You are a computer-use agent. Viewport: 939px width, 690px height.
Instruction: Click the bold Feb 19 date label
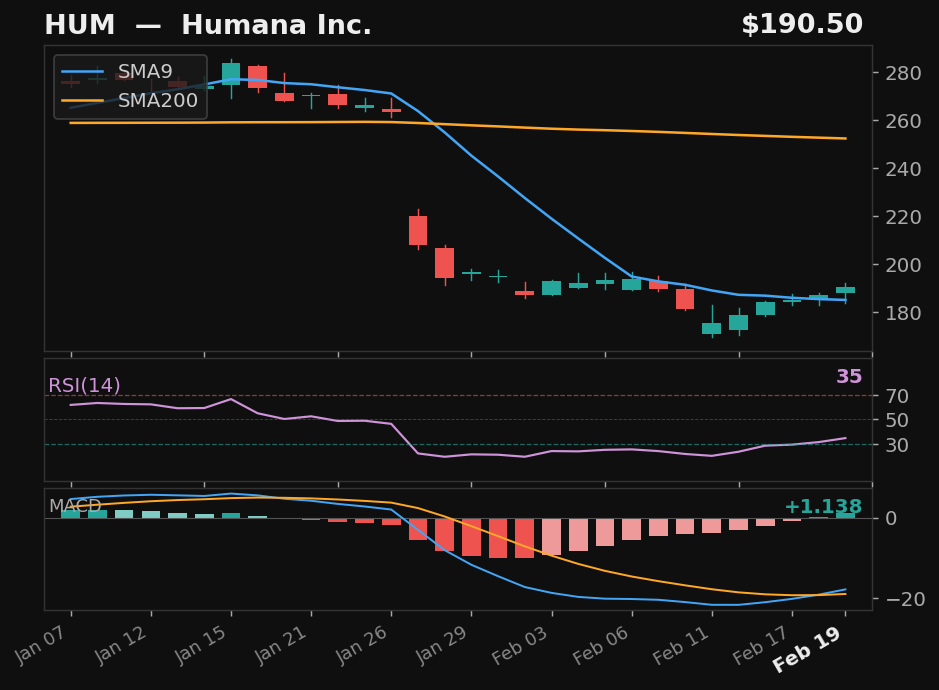coord(808,649)
